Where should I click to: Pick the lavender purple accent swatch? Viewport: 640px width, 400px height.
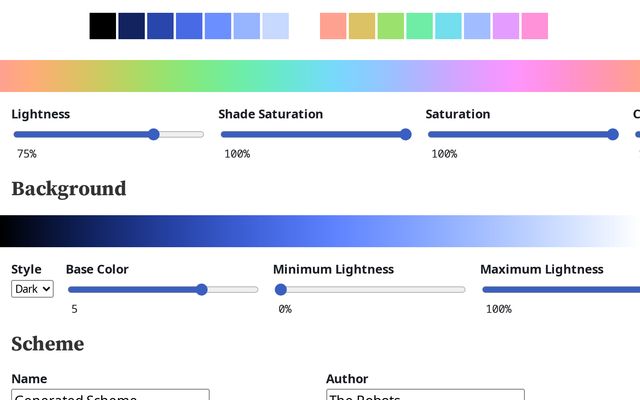506,26
